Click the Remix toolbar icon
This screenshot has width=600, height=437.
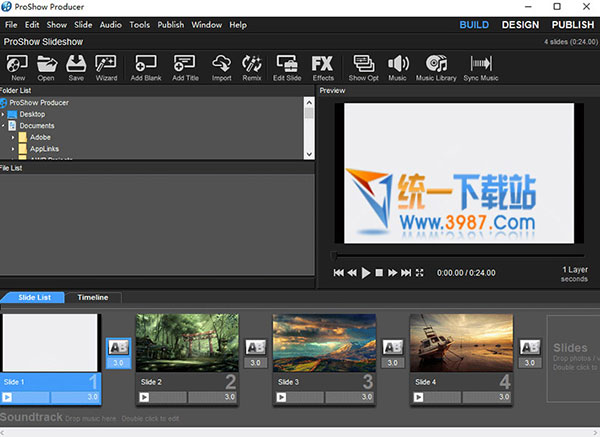(x=252, y=68)
